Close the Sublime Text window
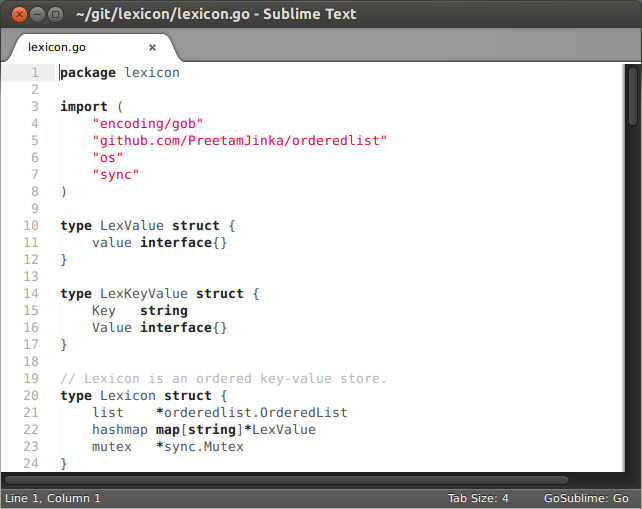Image resolution: width=642 pixels, height=509 pixels. pos(14,14)
